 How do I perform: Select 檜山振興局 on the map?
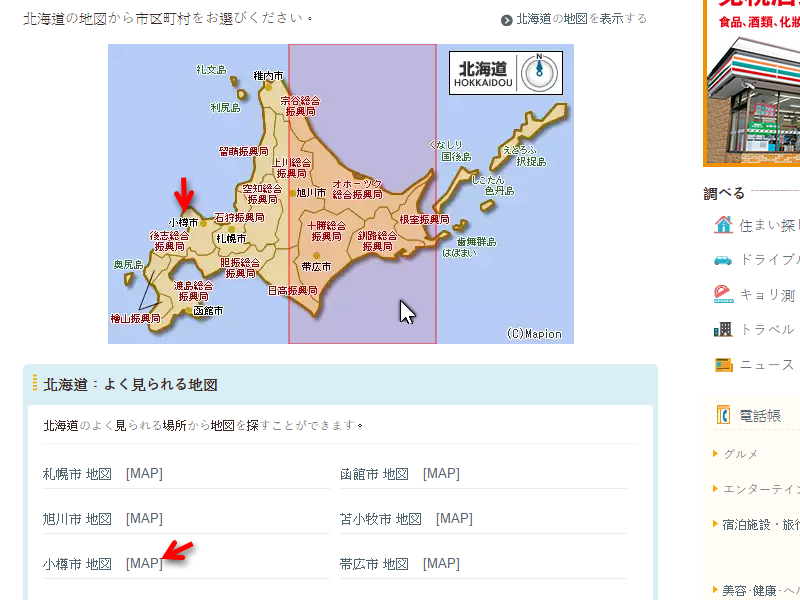point(136,319)
